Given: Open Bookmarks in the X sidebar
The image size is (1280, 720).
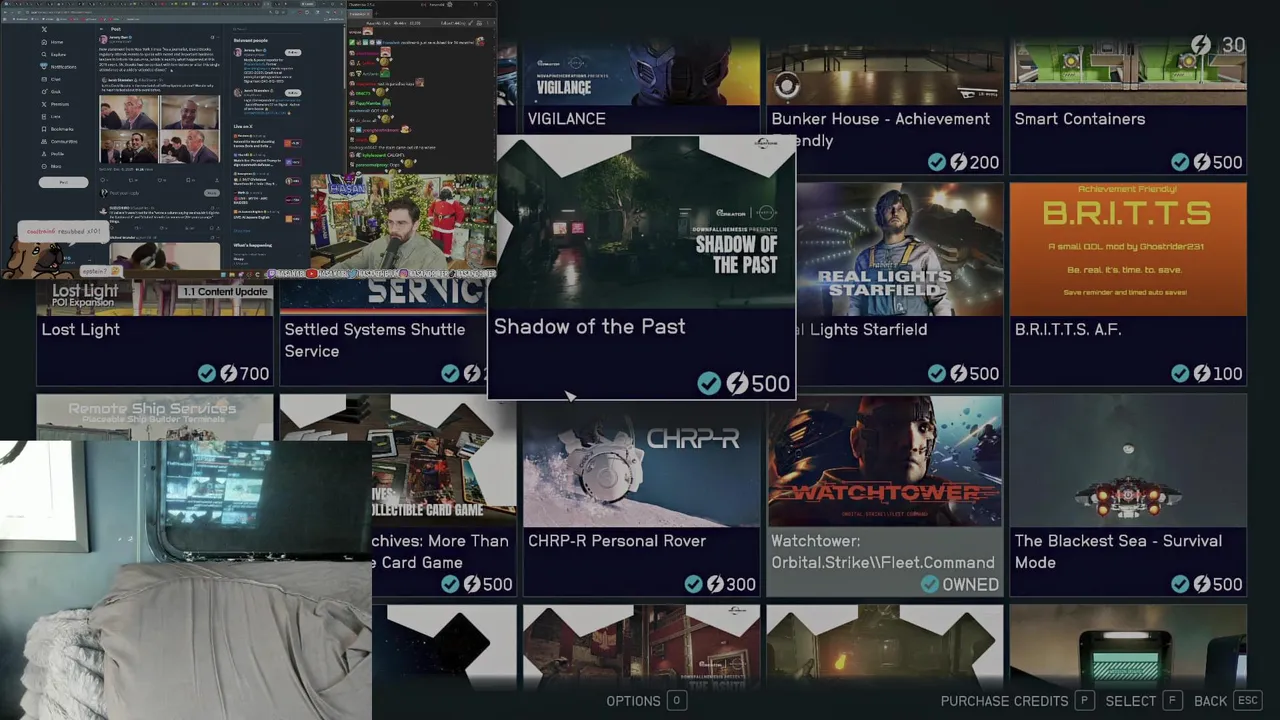Looking at the screenshot, I should (x=57, y=128).
